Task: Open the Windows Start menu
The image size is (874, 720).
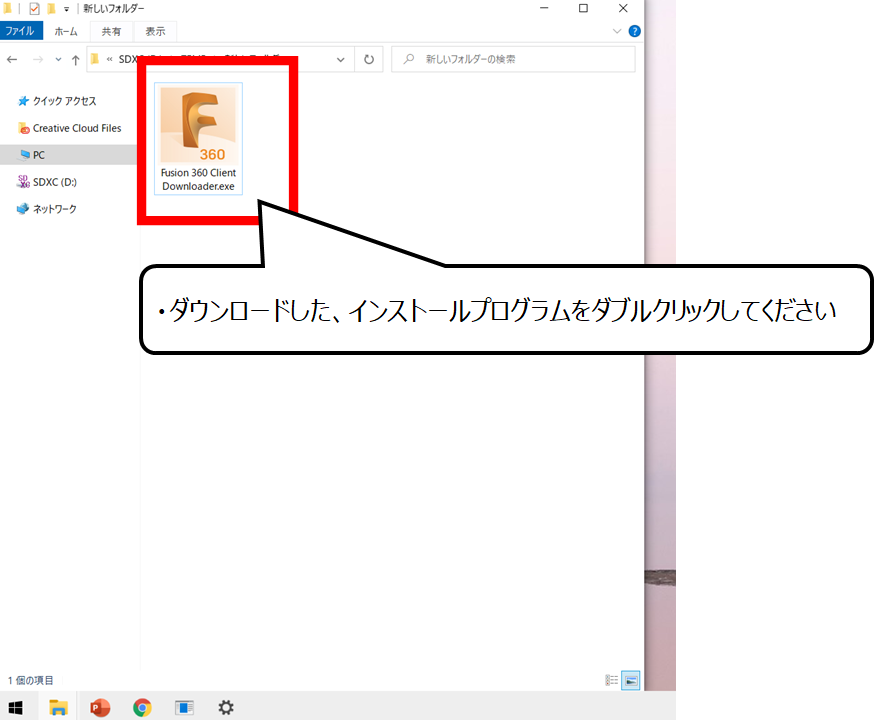Action: point(16,708)
